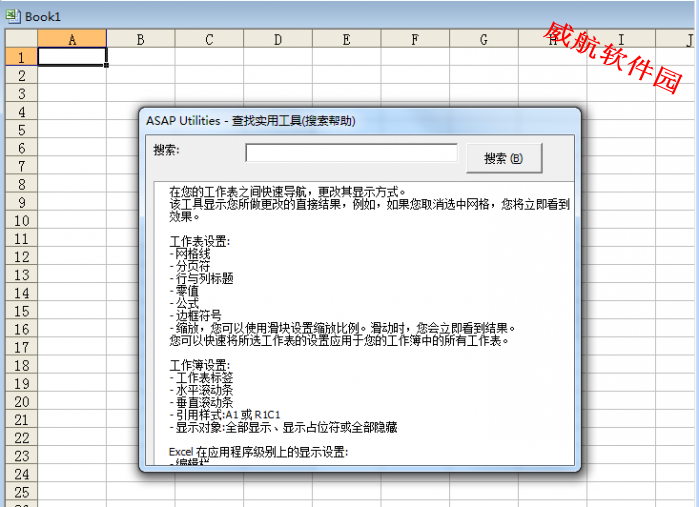699x507 pixels.
Task: Click the 'Excel 在应用程序级别上的显示设置:' line
Action: (259, 452)
